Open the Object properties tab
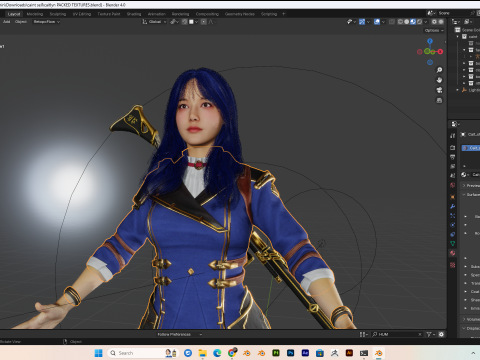Viewport: 480px width, 360px height. [452, 197]
